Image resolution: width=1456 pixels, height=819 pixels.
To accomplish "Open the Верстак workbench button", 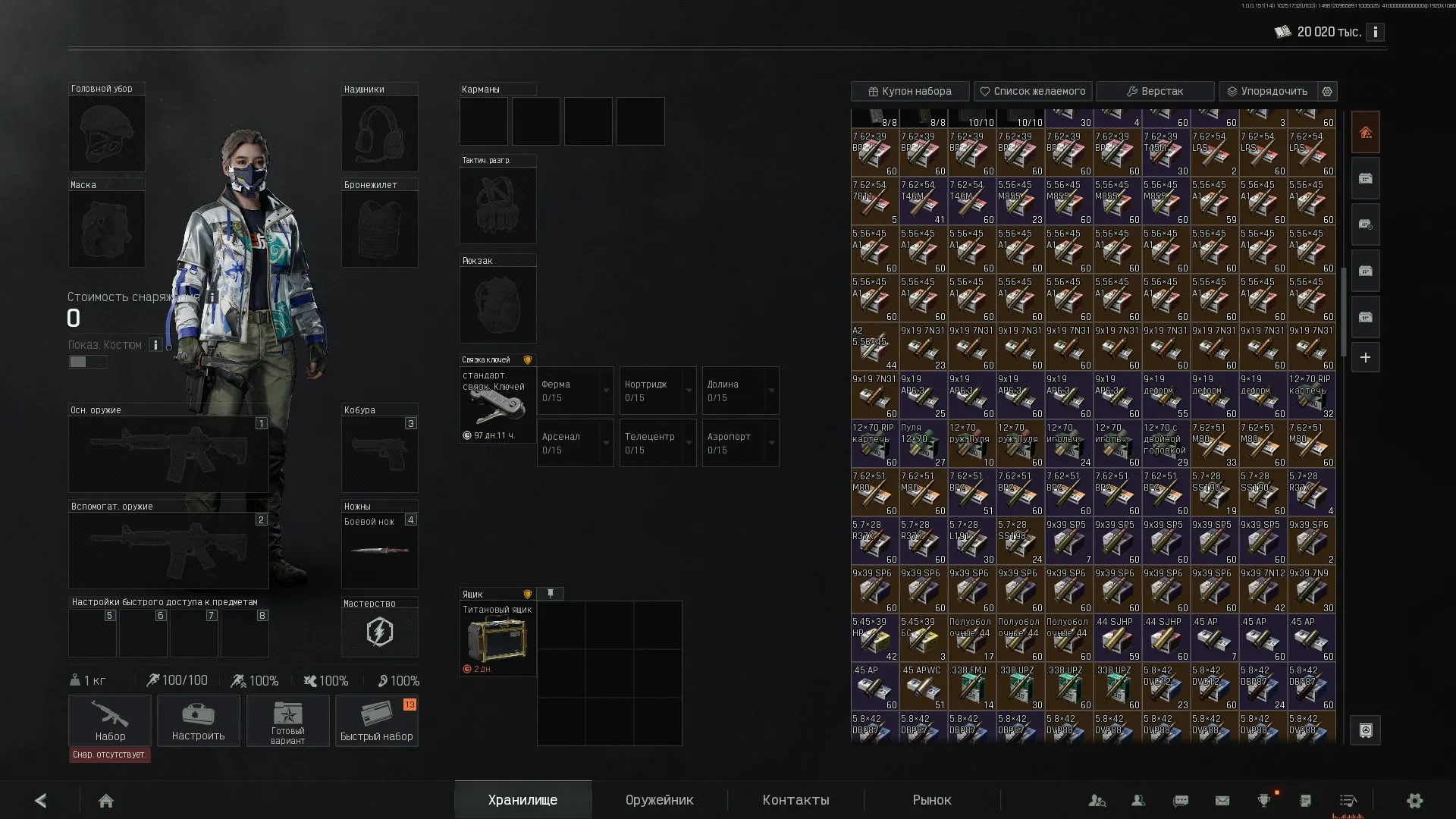I will pyautogui.click(x=1155, y=91).
